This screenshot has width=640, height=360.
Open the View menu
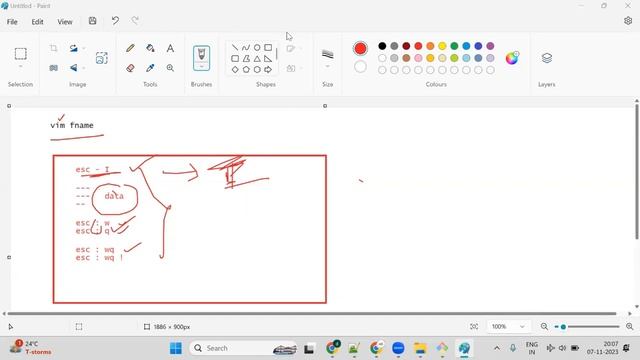point(64,22)
